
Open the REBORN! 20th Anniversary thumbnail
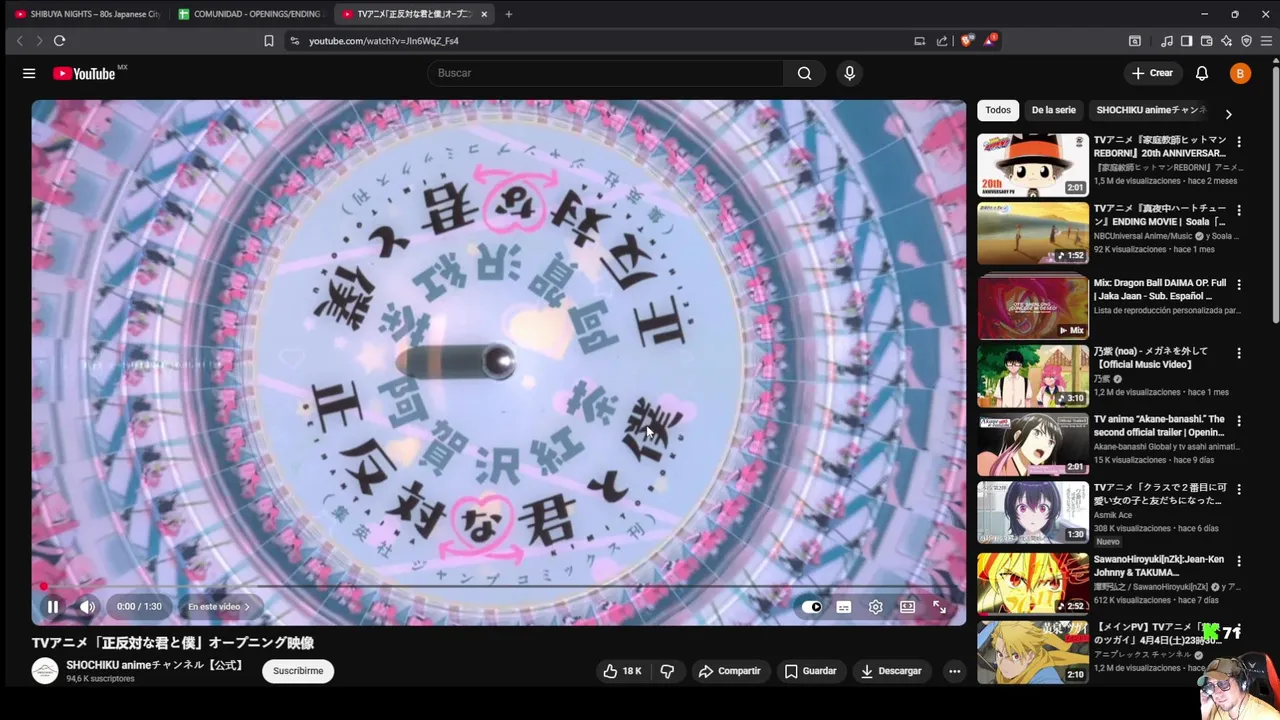click(x=1033, y=165)
